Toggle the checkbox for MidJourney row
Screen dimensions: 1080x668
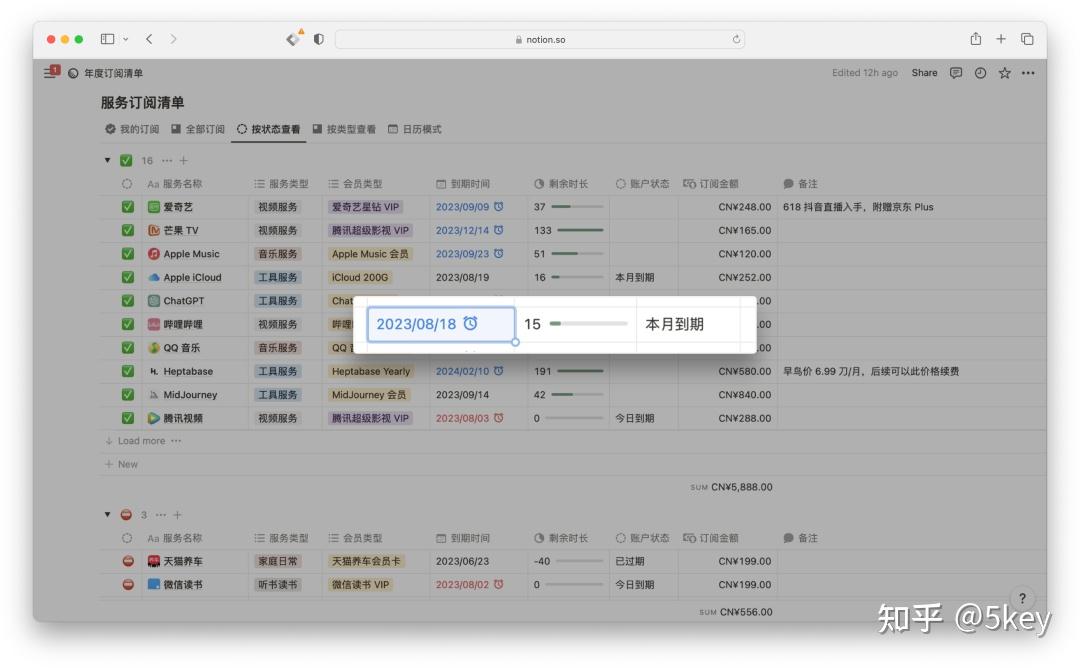pyautogui.click(x=127, y=394)
